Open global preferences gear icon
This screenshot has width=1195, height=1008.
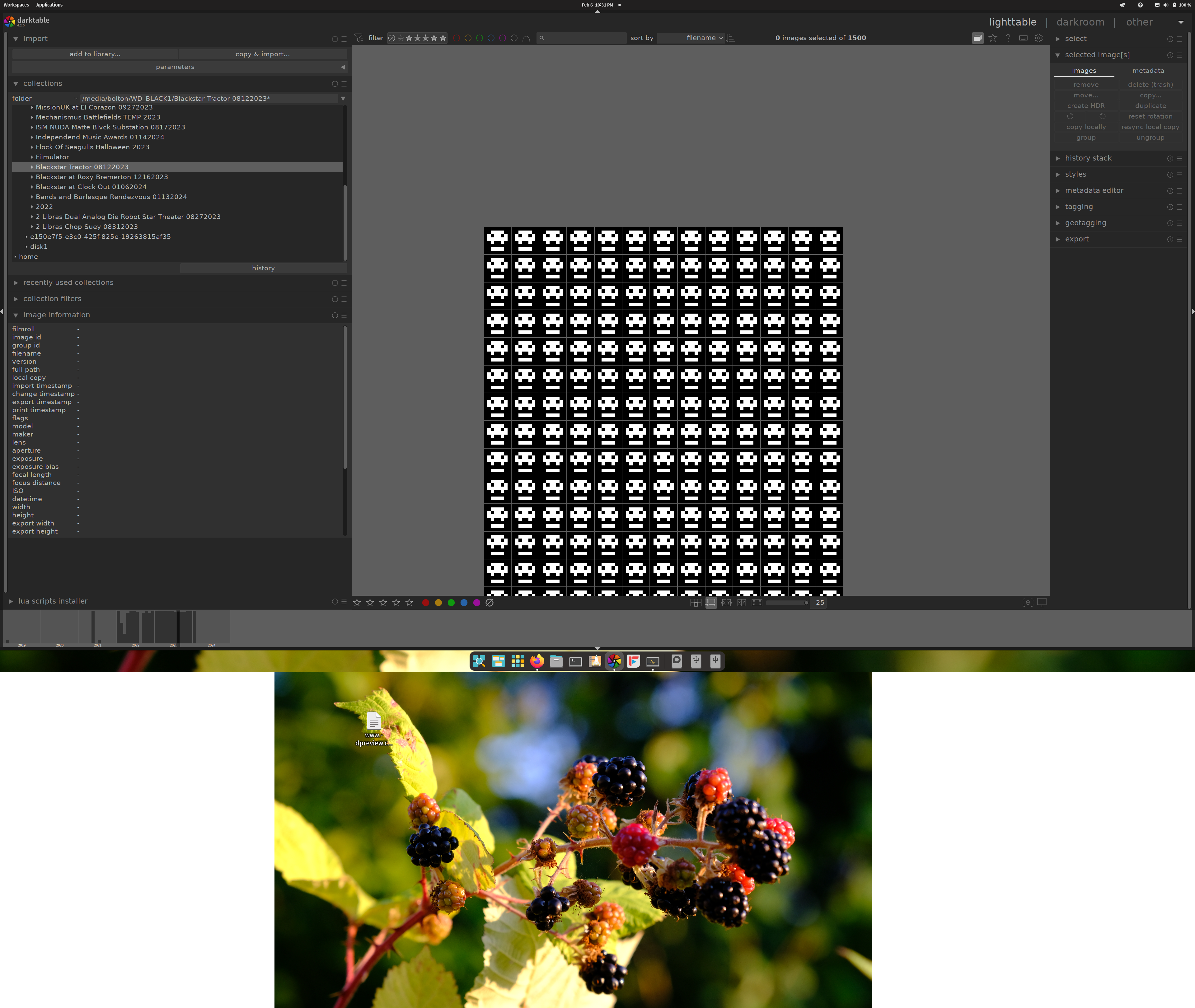coord(1038,38)
